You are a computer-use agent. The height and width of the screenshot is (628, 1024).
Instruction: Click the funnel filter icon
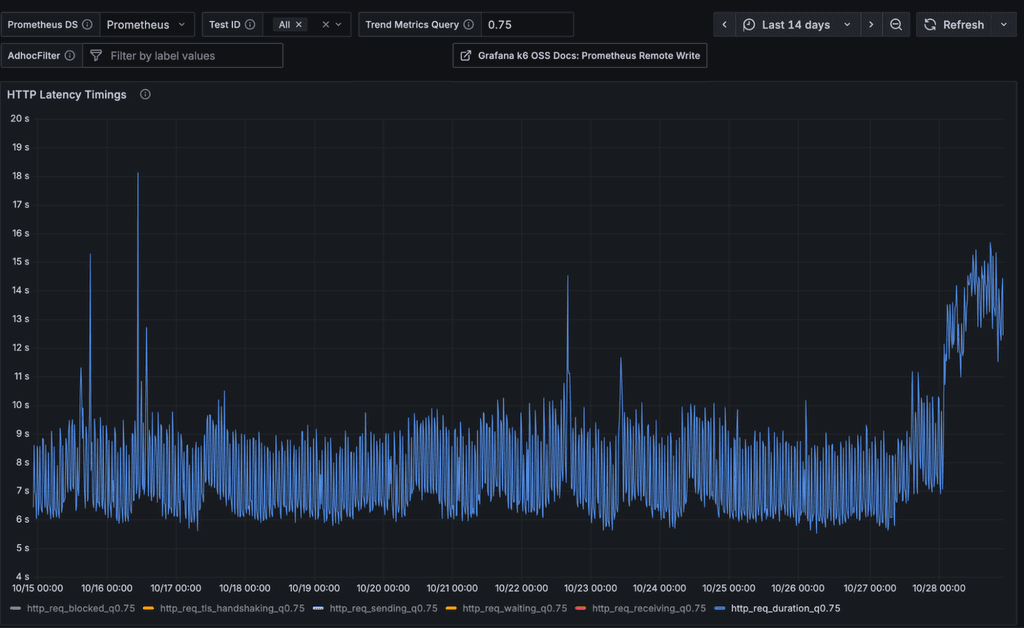(x=96, y=55)
